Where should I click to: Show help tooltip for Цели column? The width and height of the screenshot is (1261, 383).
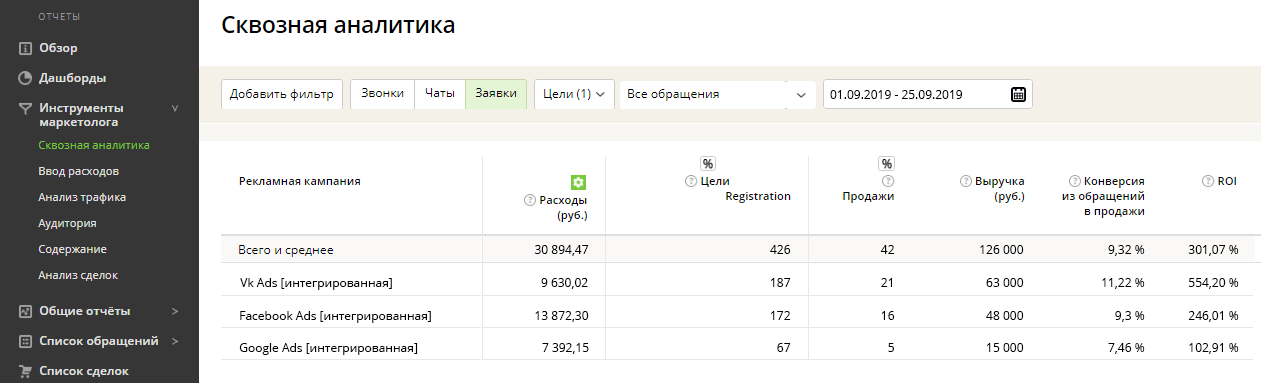pos(690,181)
